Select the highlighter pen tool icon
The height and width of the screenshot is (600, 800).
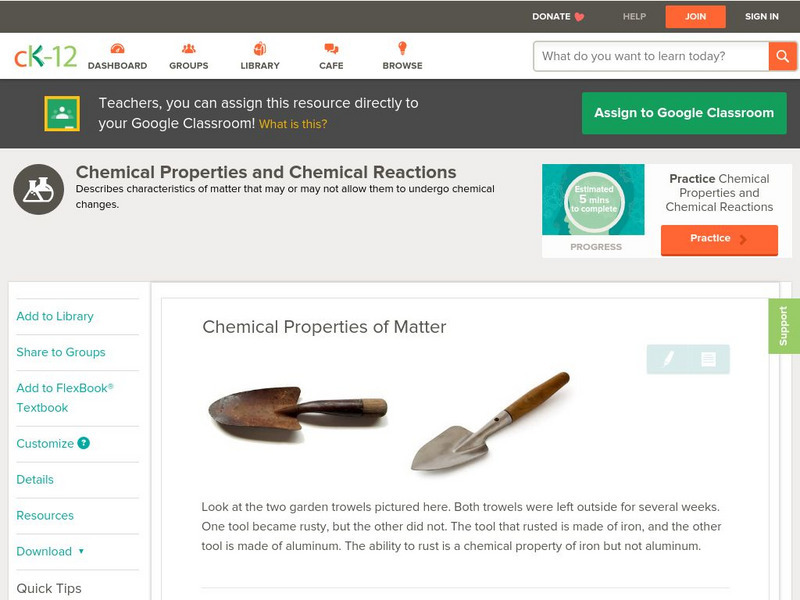[x=668, y=359]
